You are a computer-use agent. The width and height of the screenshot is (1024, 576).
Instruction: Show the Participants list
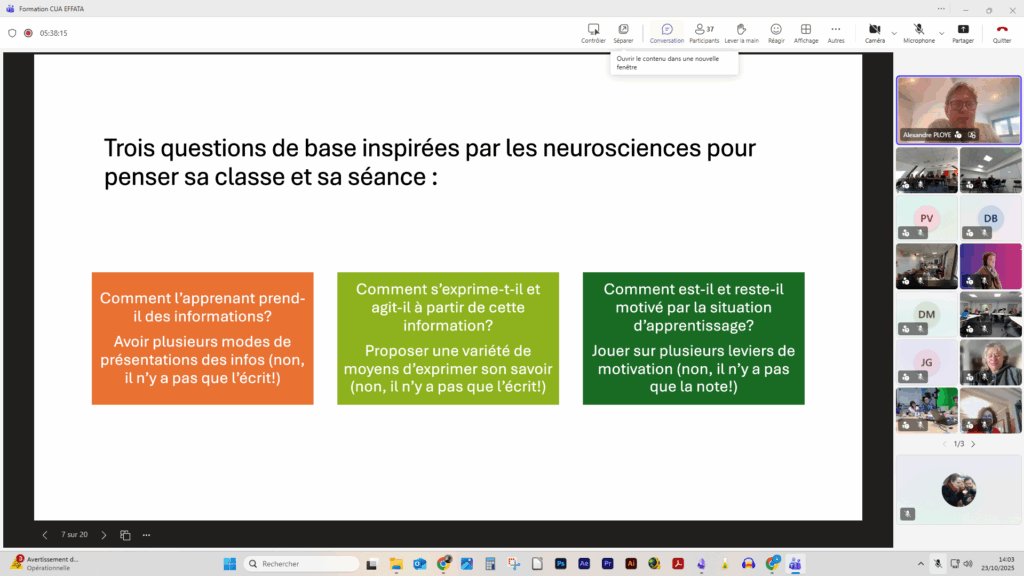(704, 33)
